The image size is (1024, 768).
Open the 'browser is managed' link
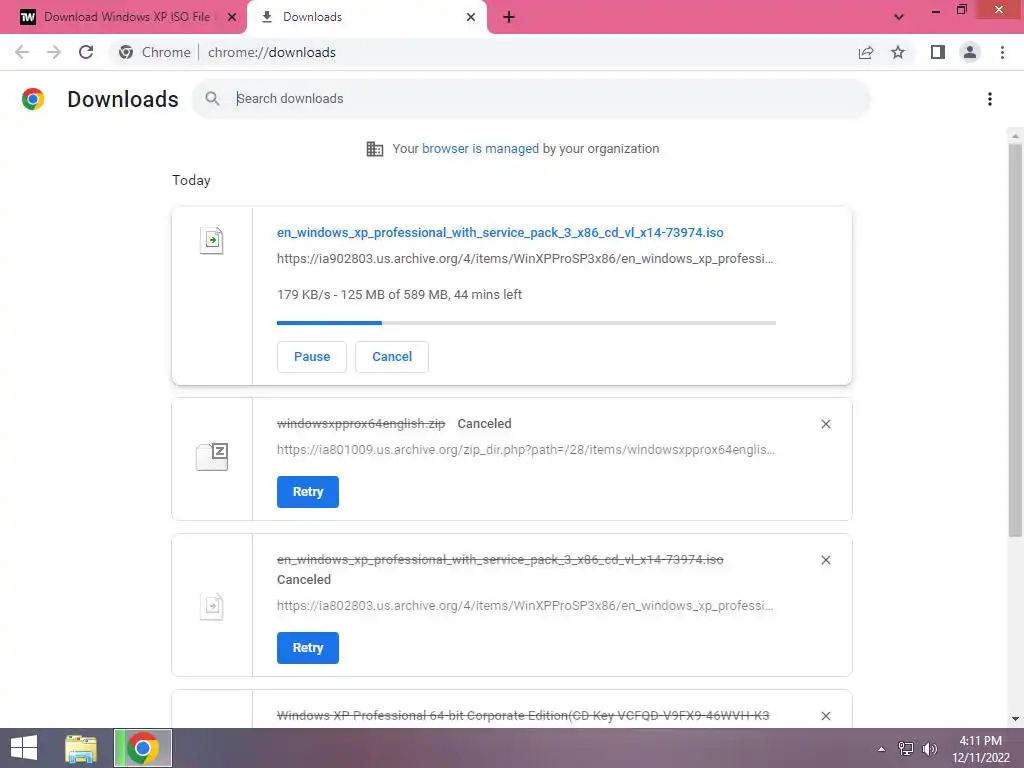[480, 149]
